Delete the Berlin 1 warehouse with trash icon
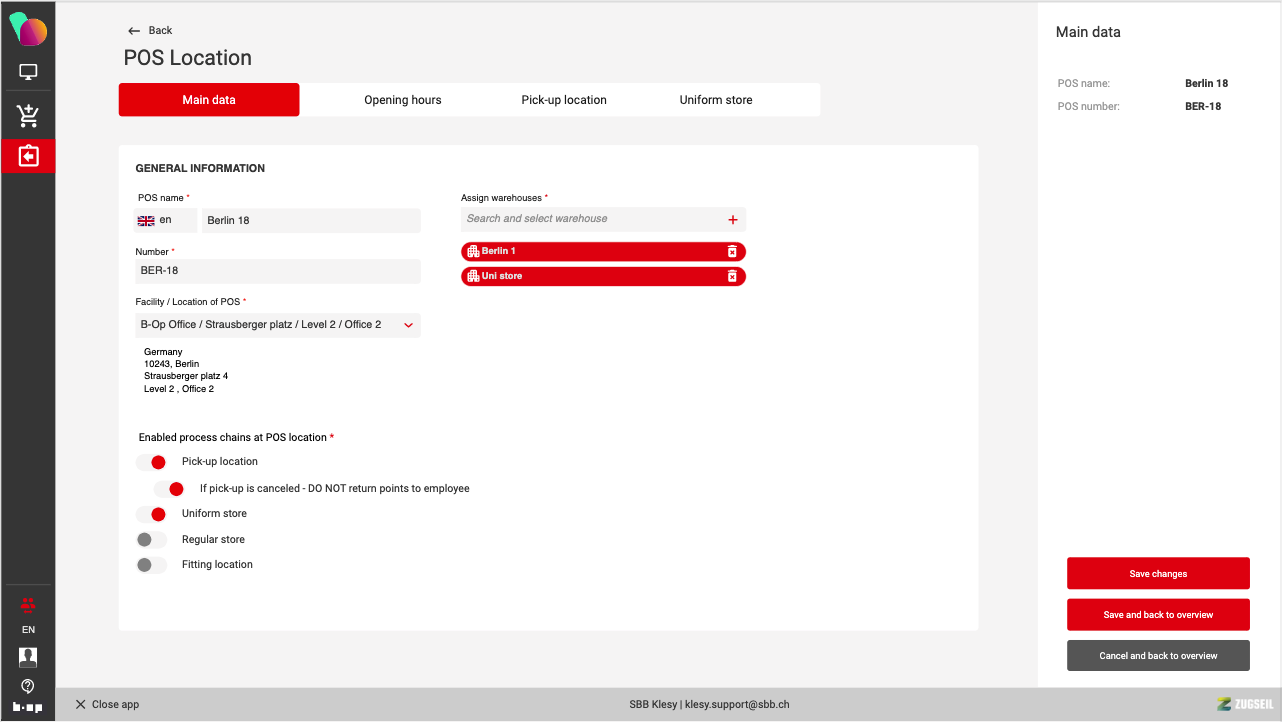 coord(732,252)
